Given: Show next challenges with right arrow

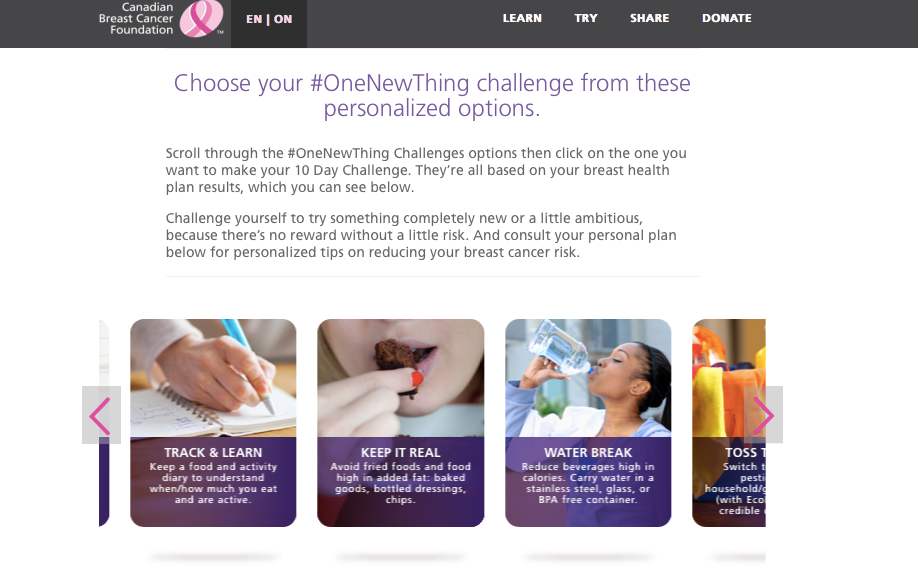Looking at the screenshot, I should click(763, 415).
